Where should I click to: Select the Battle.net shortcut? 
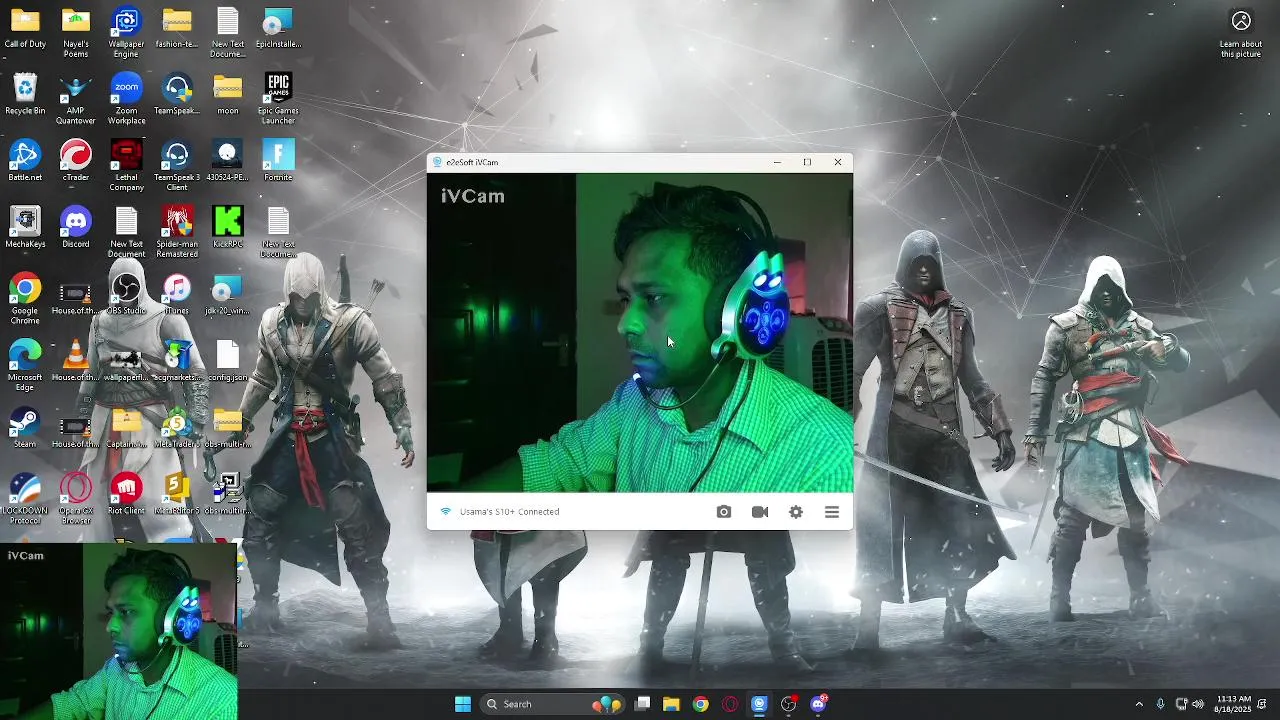(25, 162)
